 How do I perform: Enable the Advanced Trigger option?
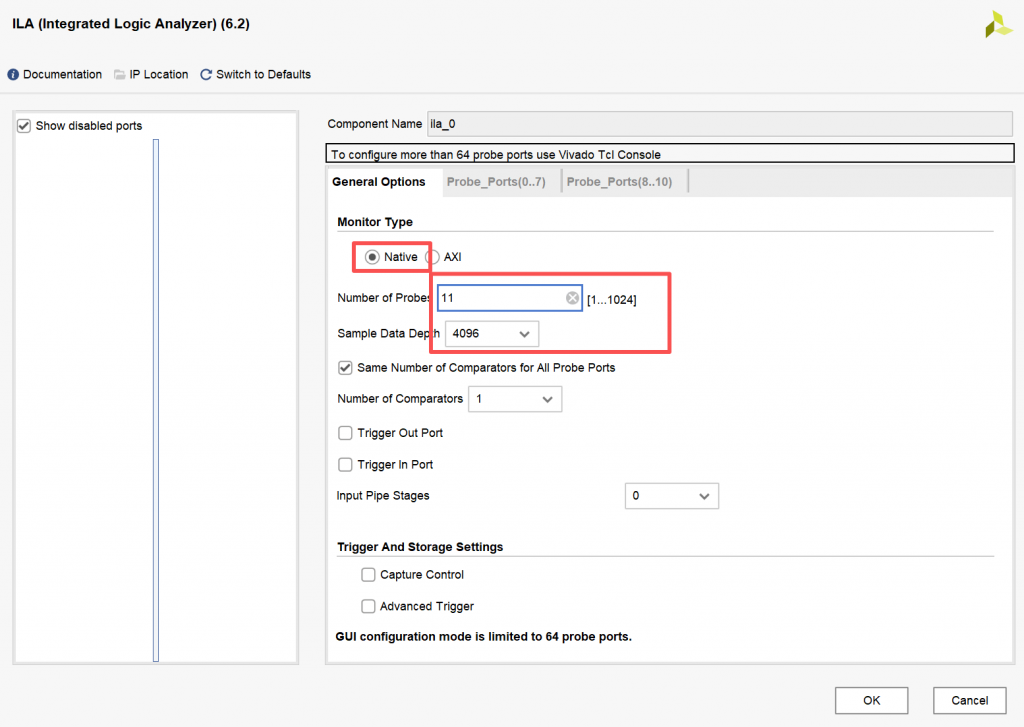tap(369, 606)
